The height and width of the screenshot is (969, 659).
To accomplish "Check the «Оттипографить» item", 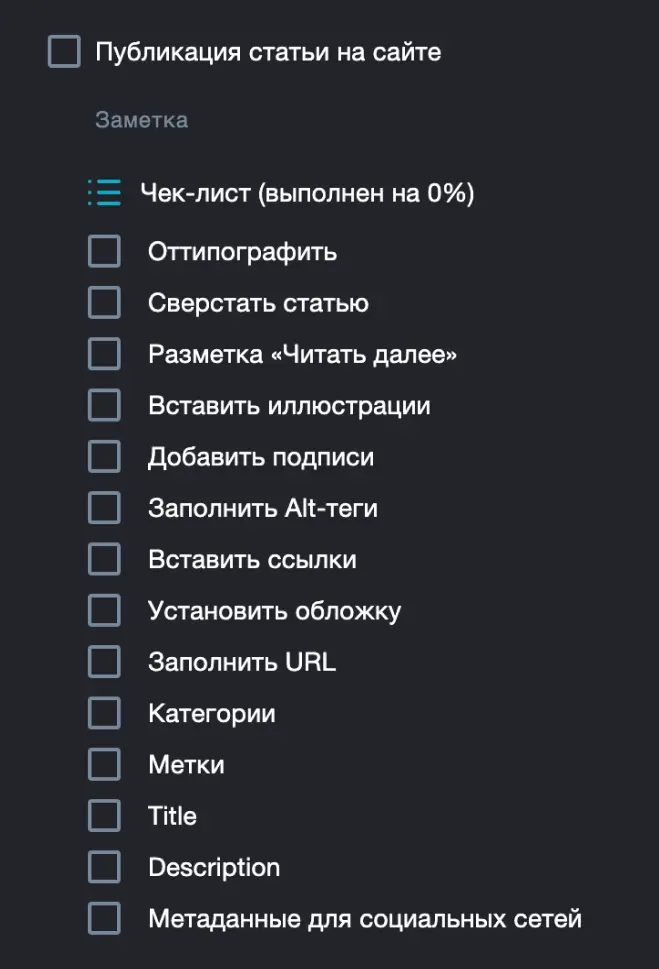I will coord(103,251).
